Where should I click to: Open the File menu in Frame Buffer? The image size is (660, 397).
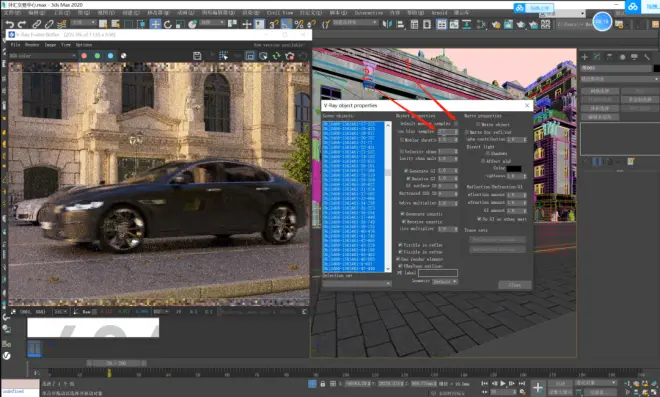(16, 45)
